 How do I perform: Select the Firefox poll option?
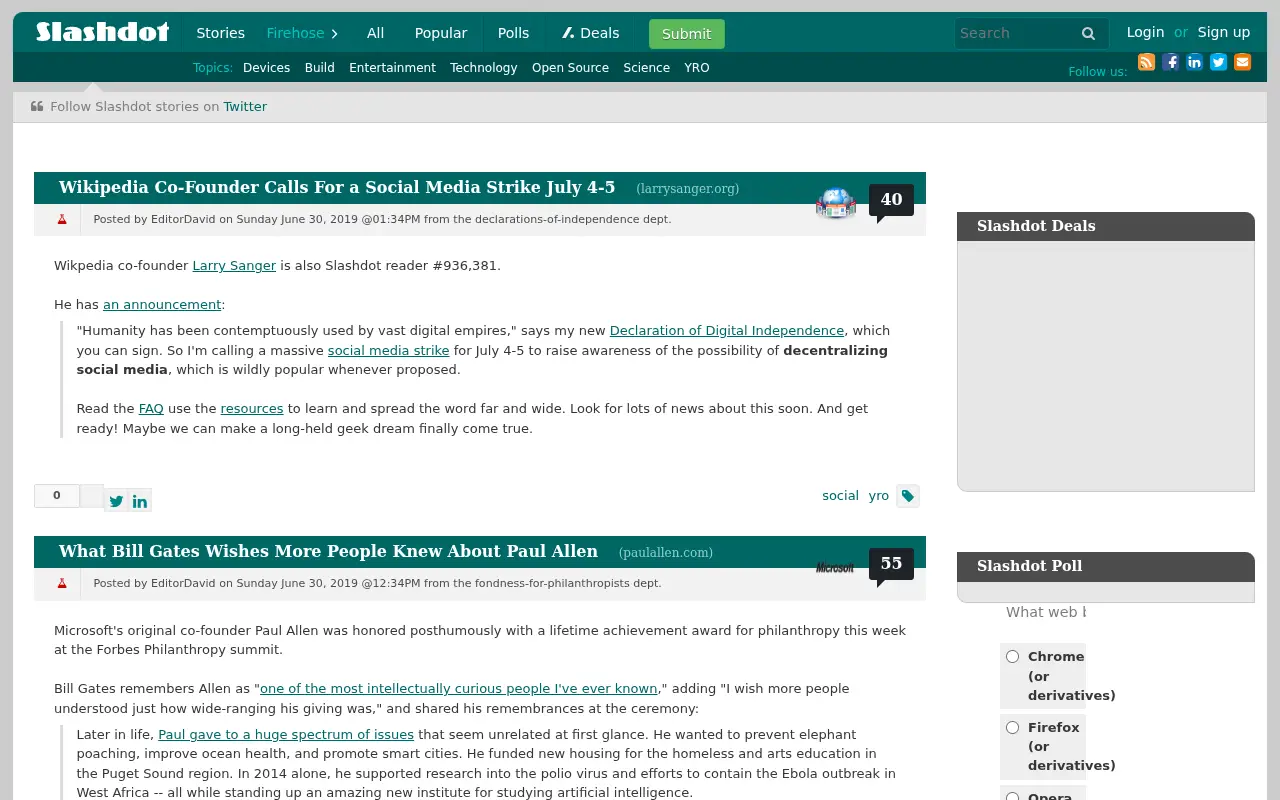click(1012, 727)
